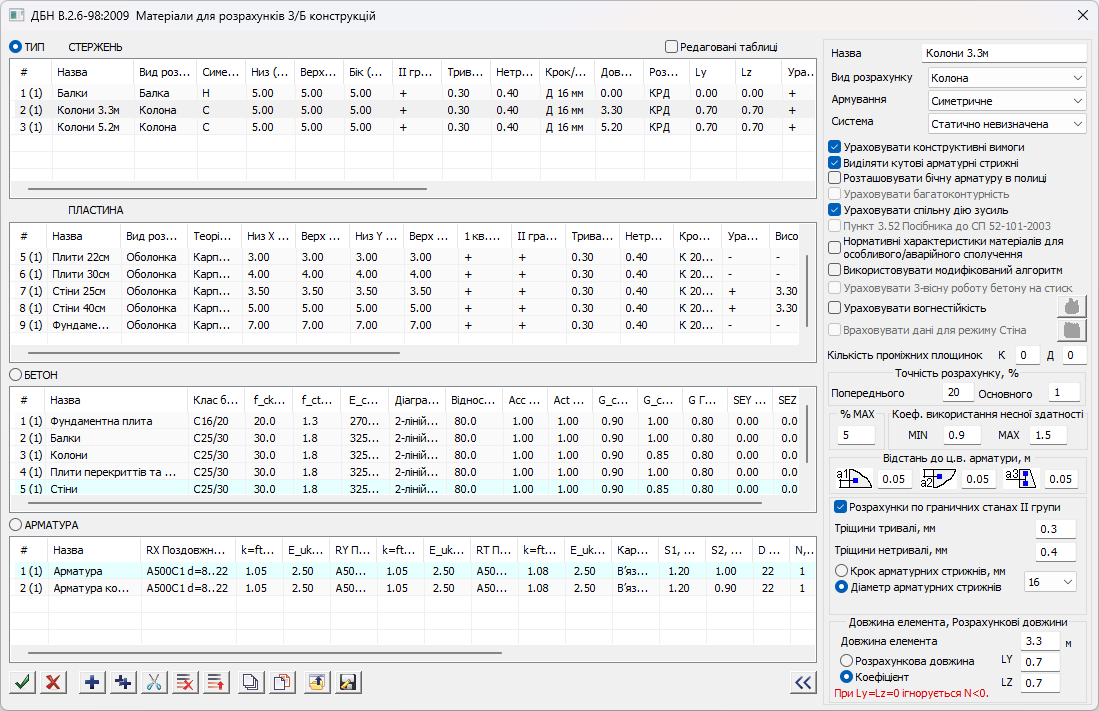The image size is (1099, 711).
Task: Select the Колони 5.2м table row
Action: [x=90, y=127]
